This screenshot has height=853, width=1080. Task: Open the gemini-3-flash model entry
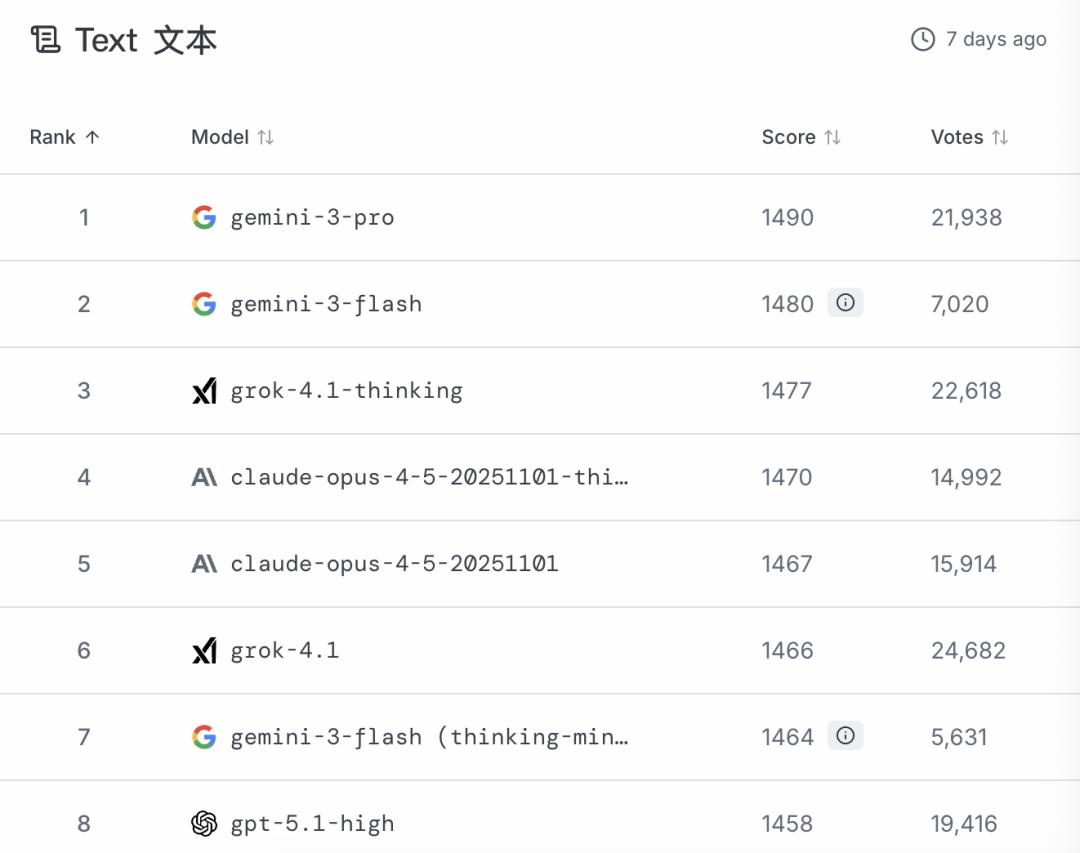click(326, 304)
